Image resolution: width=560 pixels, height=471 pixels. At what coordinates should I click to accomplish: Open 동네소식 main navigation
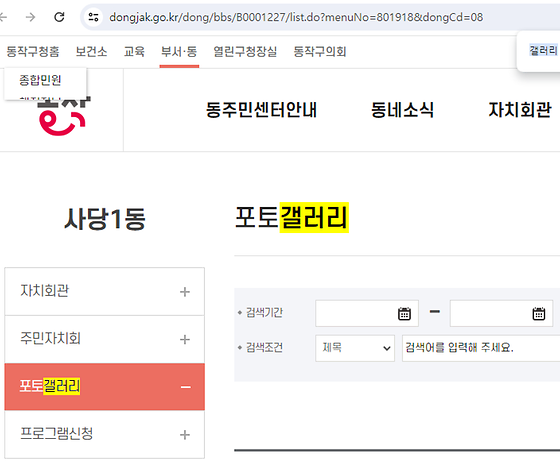click(x=402, y=110)
